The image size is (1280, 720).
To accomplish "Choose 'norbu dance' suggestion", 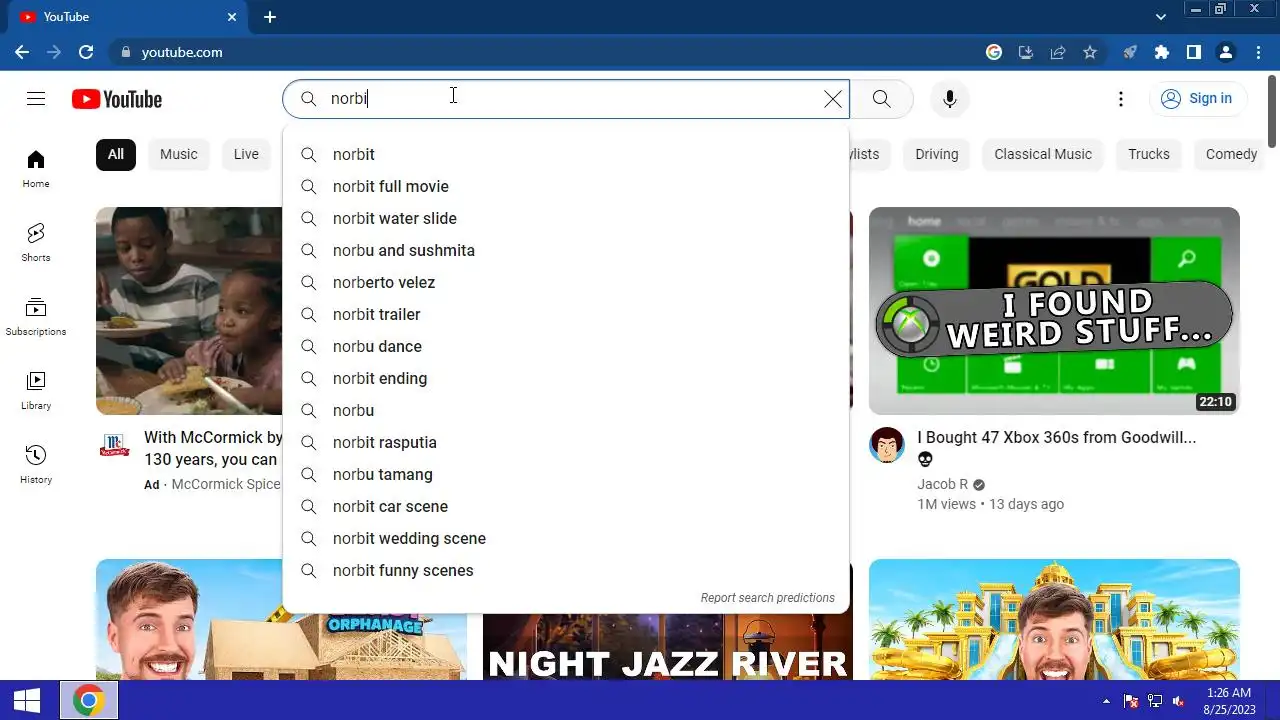I will [566, 346].
